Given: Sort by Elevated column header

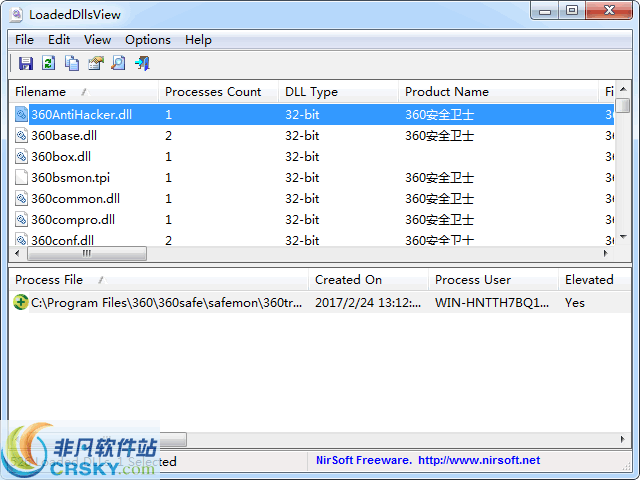Looking at the screenshot, I should click(x=594, y=280).
